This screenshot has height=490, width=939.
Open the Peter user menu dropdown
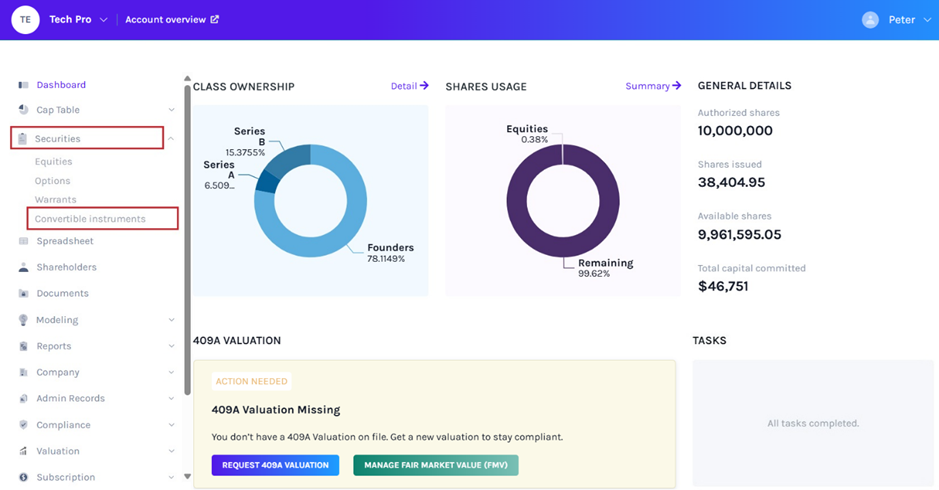point(926,20)
